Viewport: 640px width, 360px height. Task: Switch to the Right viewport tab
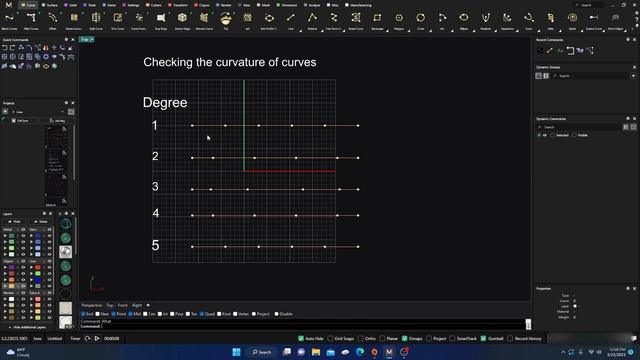pyautogui.click(x=137, y=305)
